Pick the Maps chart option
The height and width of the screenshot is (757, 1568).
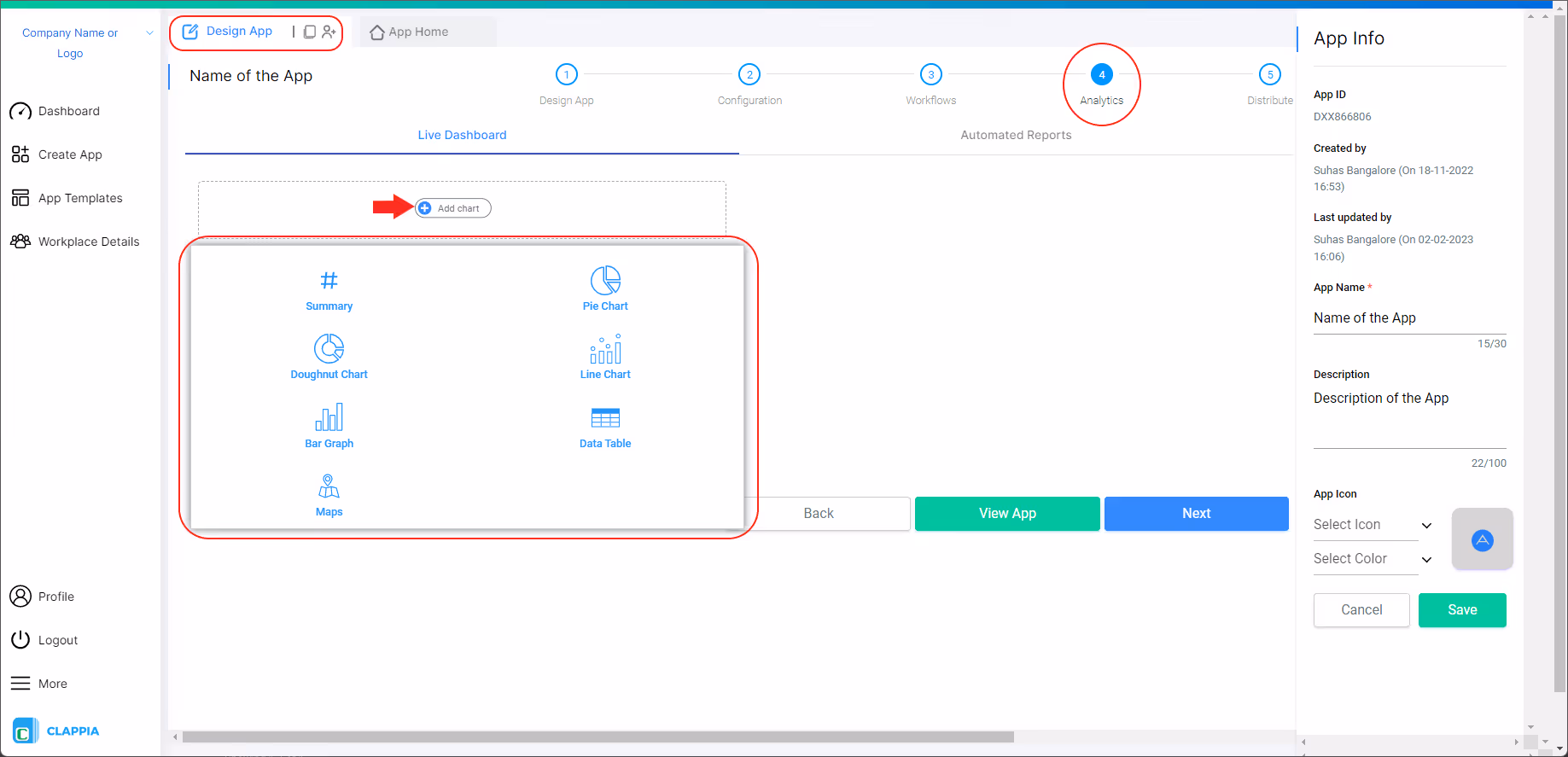click(x=329, y=495)
